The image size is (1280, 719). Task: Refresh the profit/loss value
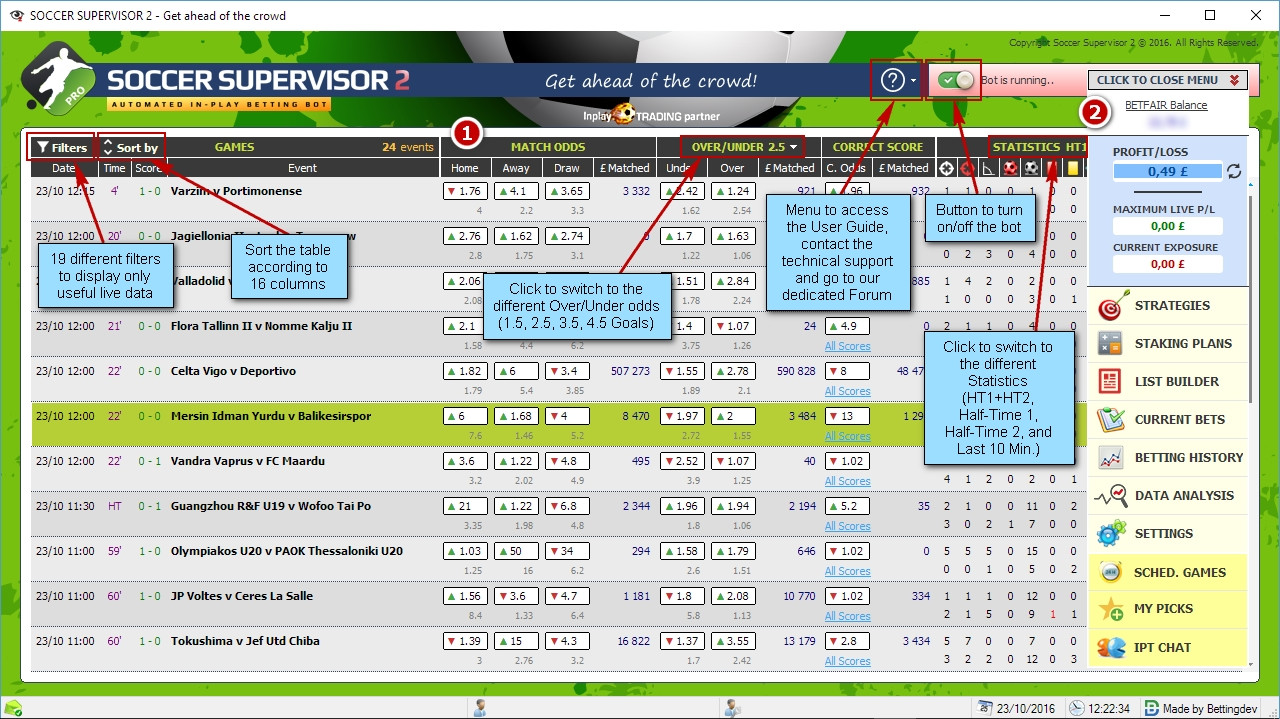(1234, 171)
